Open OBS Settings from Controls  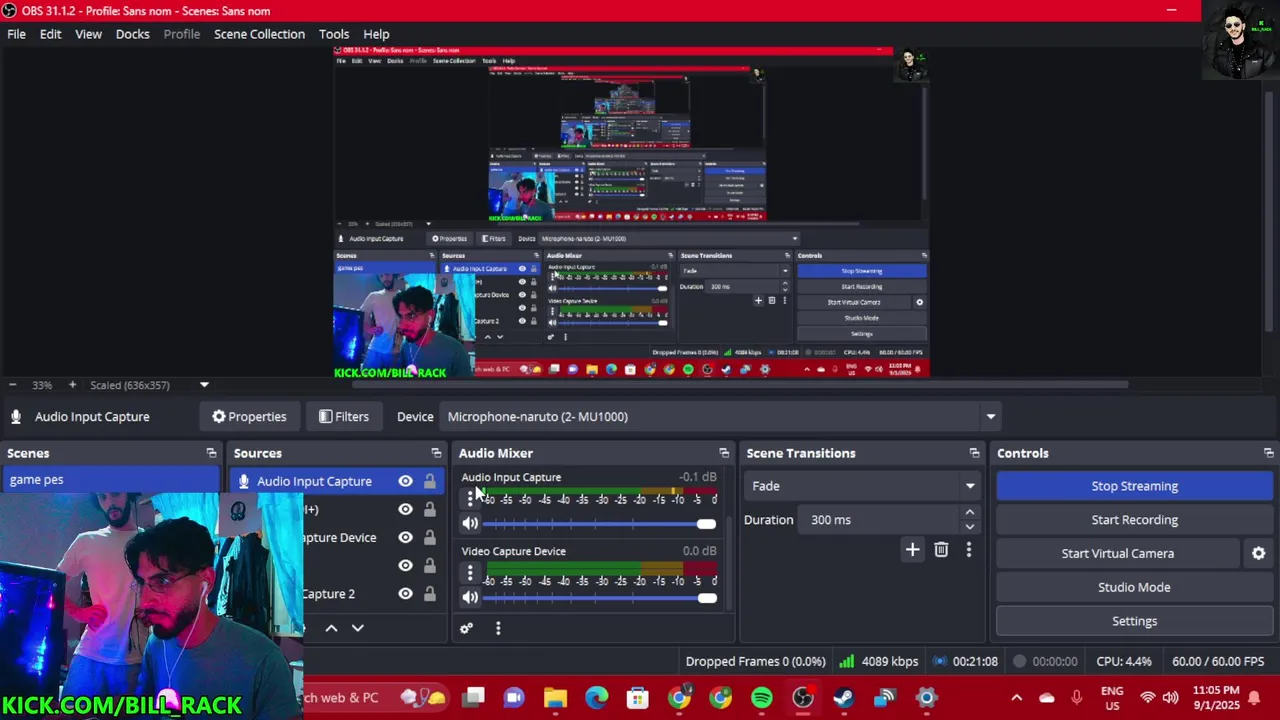point(1134,621)
